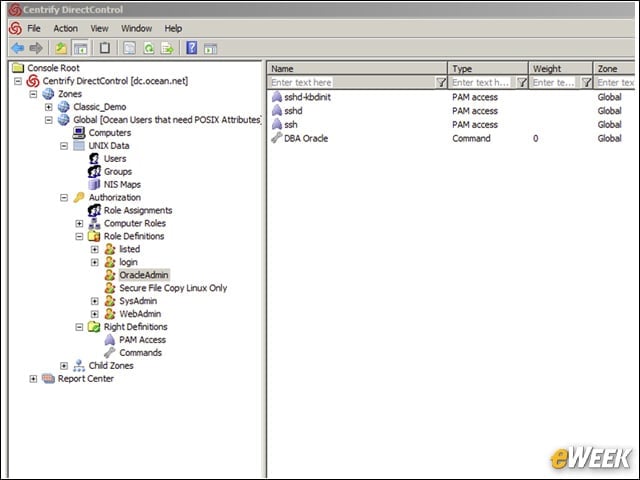Collapse the Global zone node
Image resolution: width=640 pixels, height=480 pixels.
pyautogui.click(x=49, y=120)
